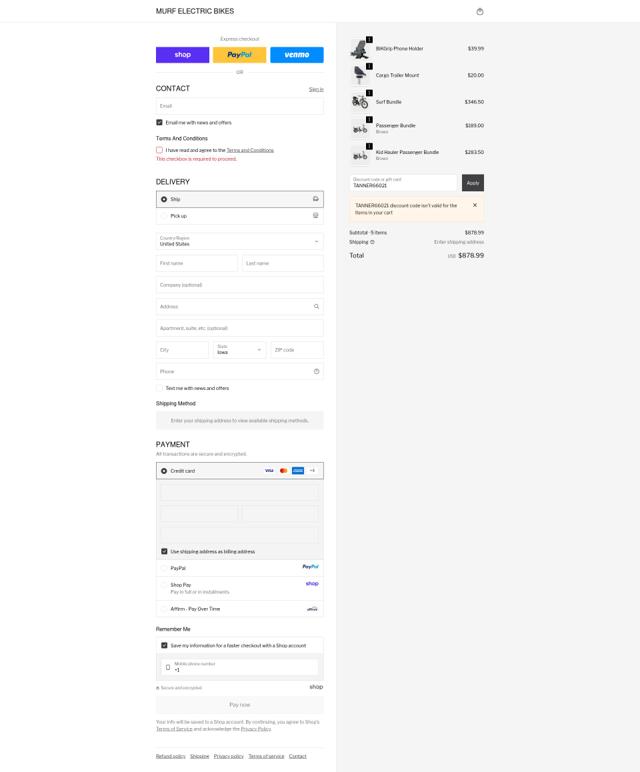This screenshot has width=640, height=772.
Task: Open the shopping bag cart icon
Action: (480, 11)
